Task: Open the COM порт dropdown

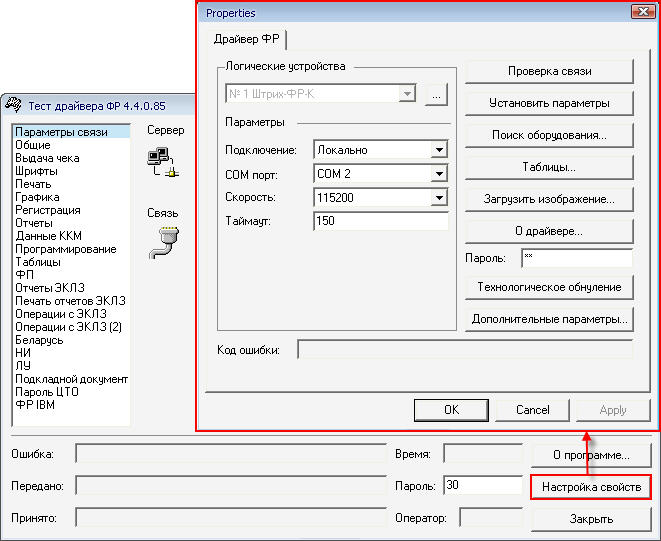Action: coord(438,174)
